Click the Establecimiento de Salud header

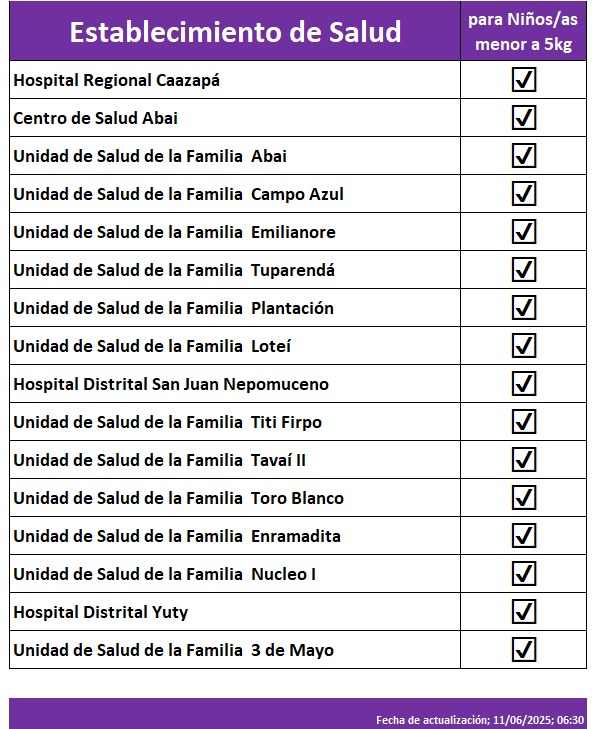235,31
